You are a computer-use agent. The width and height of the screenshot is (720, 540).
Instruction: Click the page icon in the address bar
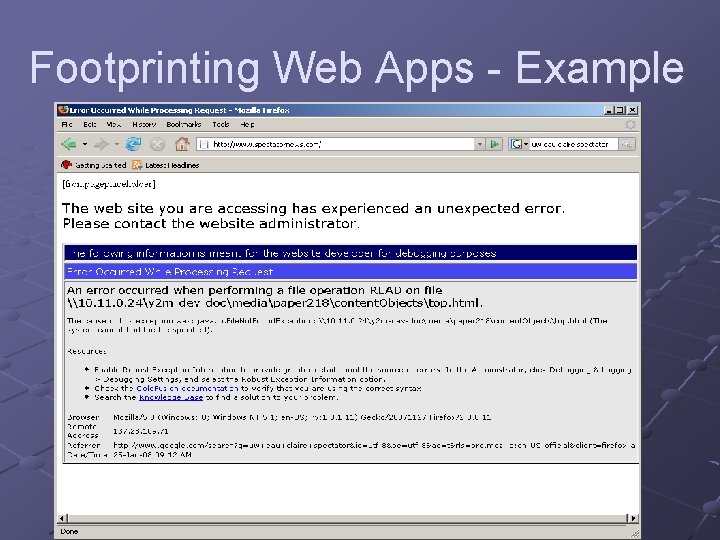tap(205, 144)
